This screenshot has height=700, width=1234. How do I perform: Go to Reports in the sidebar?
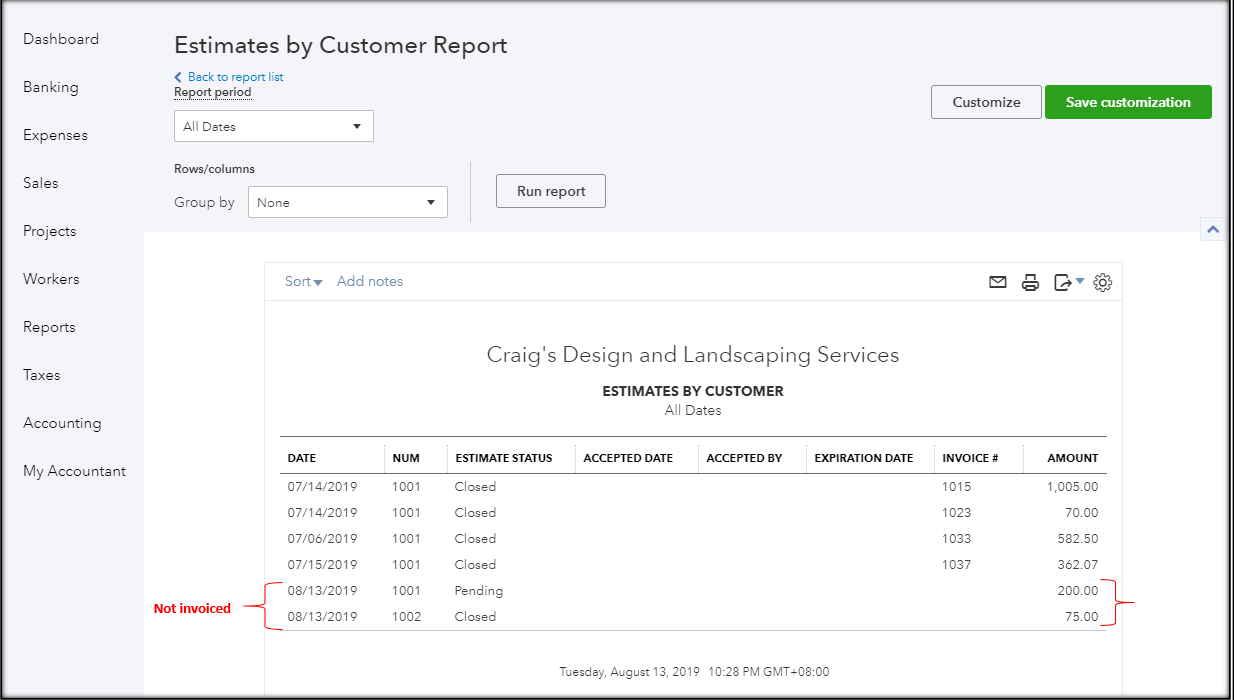tap(49, 327)
